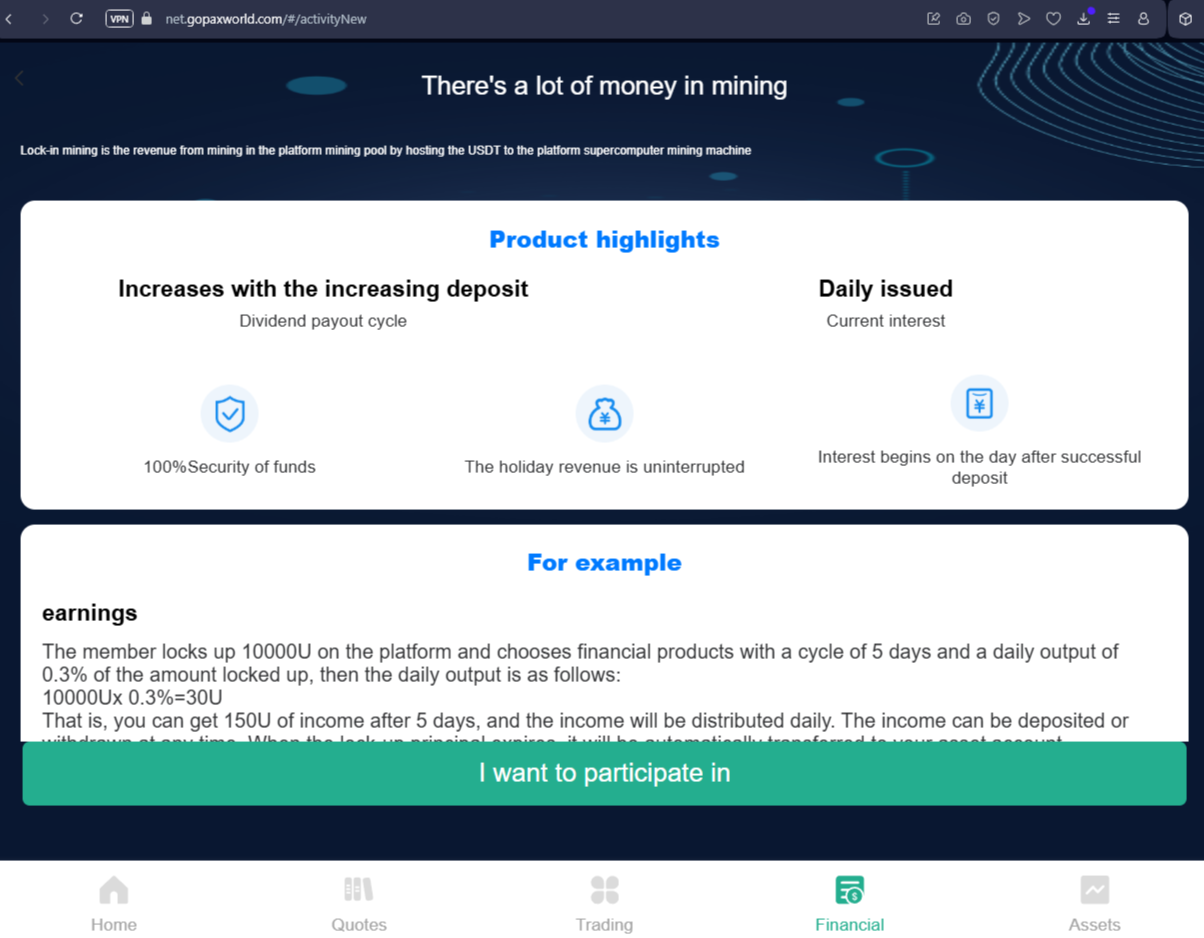
Task: Click the padlock site security icon
Action: tap(147, 18)
